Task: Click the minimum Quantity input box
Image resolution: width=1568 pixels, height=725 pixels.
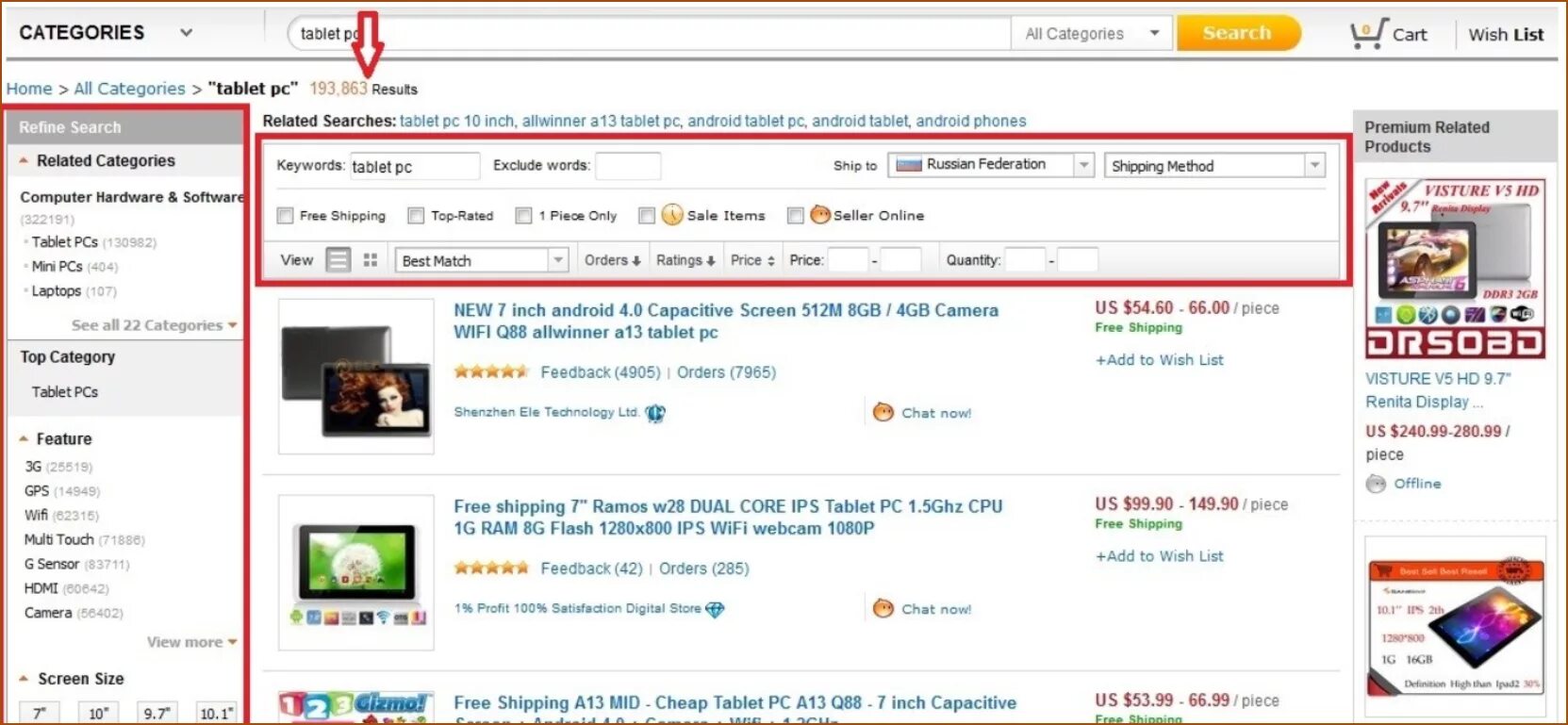Action: 1025,260
